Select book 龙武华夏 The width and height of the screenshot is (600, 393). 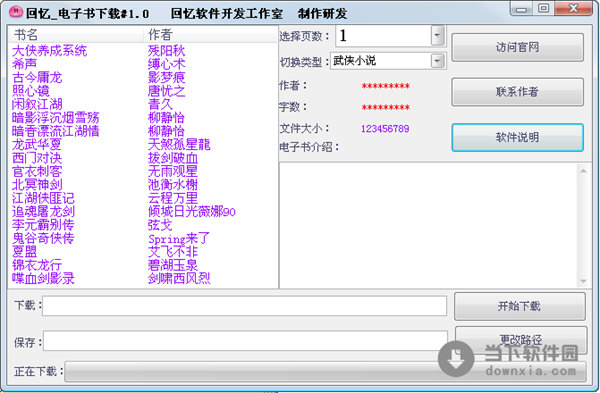(x=37, y=144)
